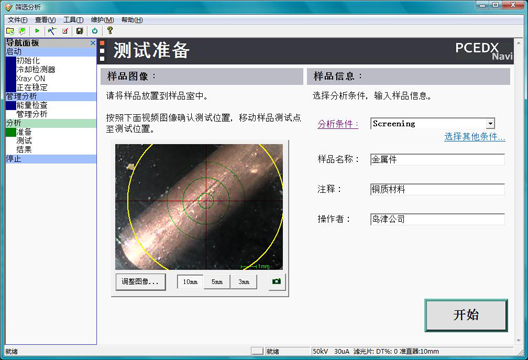528x360 pixels.
Task: Click the teal power icon in toolbar
Action: (95, 31)
